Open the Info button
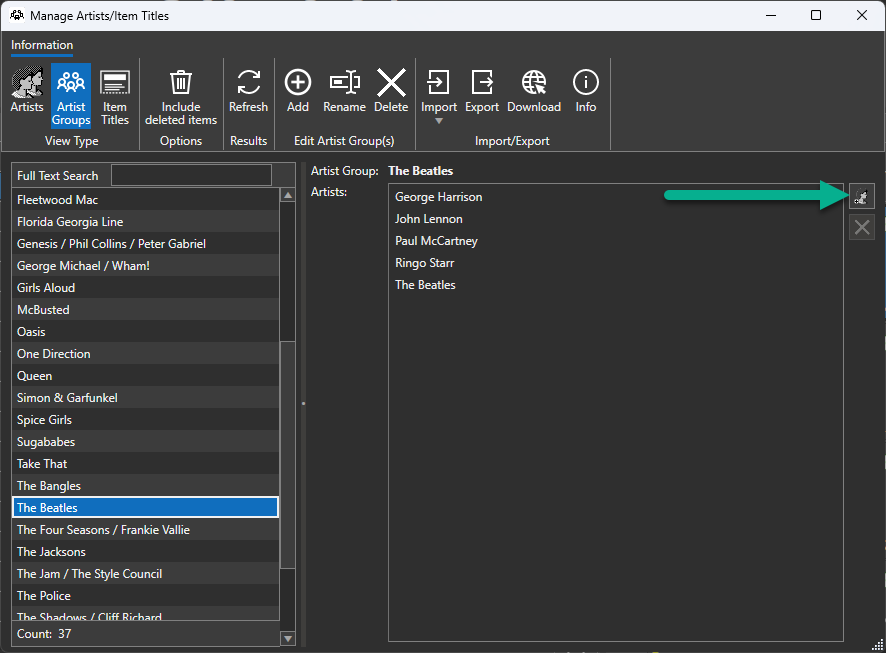Screen dimensions: 886x653 [x=585, y=90]
